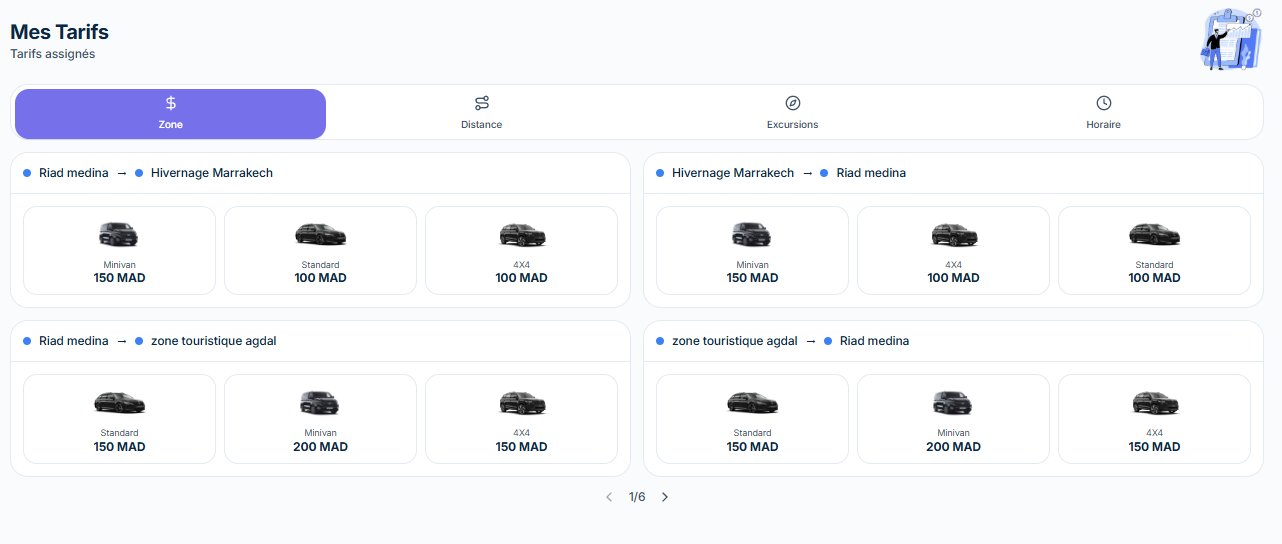Open the Excursions tab
This screenshot has width=1282, height=544.
pos(793,113)
